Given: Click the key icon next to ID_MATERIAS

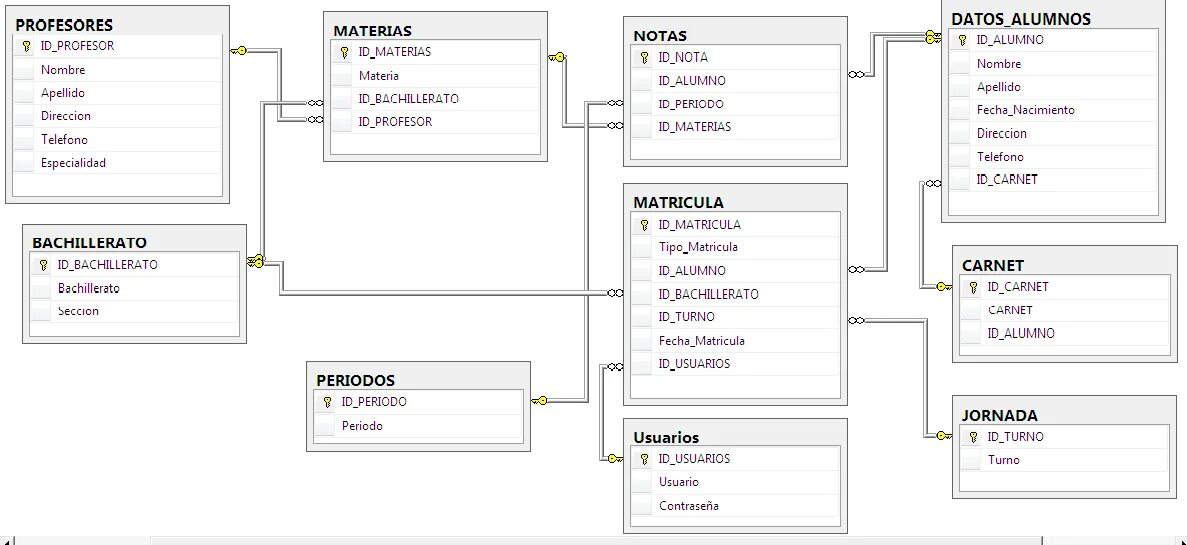Looking at the screenshot, I should [x=344, y=52].
